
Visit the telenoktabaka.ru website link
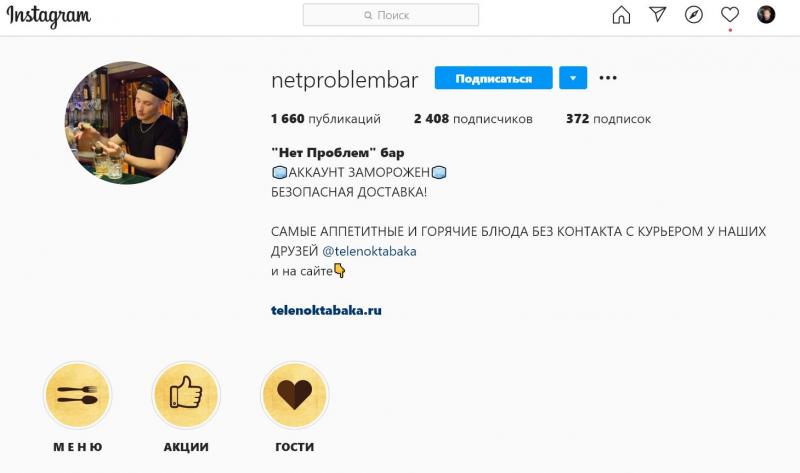pos(326,310)
